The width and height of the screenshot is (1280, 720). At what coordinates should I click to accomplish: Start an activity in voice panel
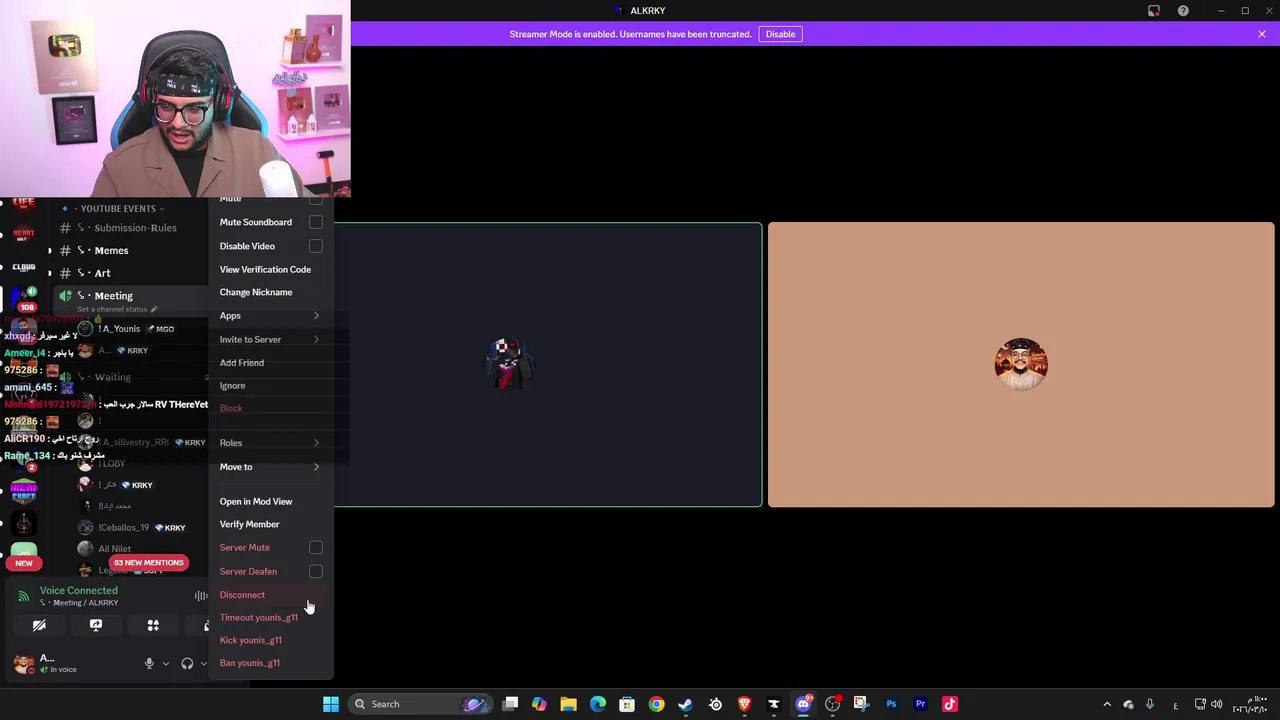(x=153, y=625)
